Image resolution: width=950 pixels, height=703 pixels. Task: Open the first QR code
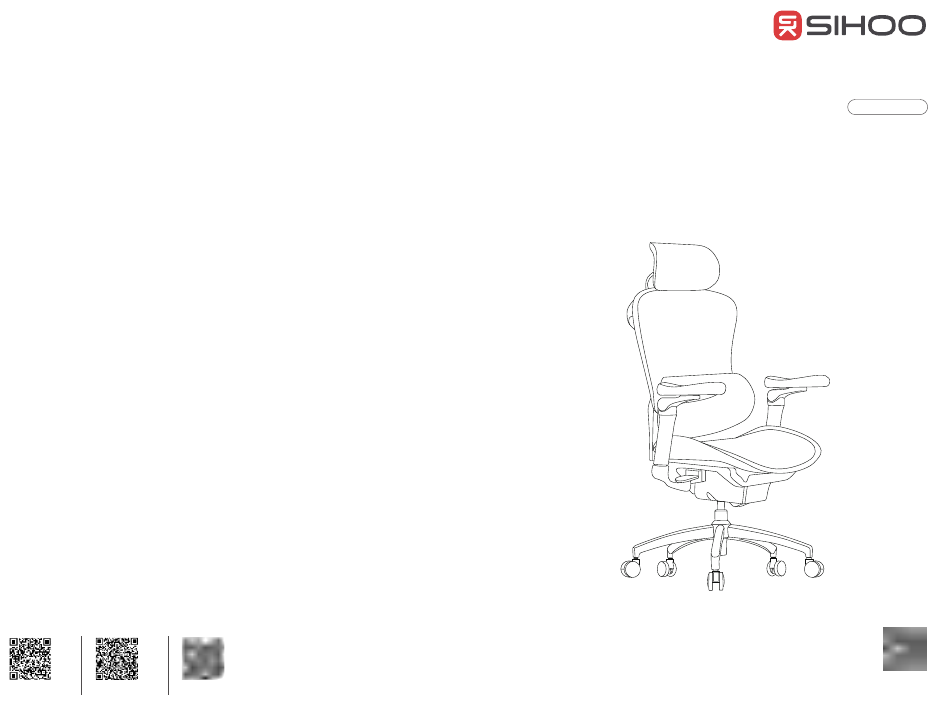[x=30, y=659]
